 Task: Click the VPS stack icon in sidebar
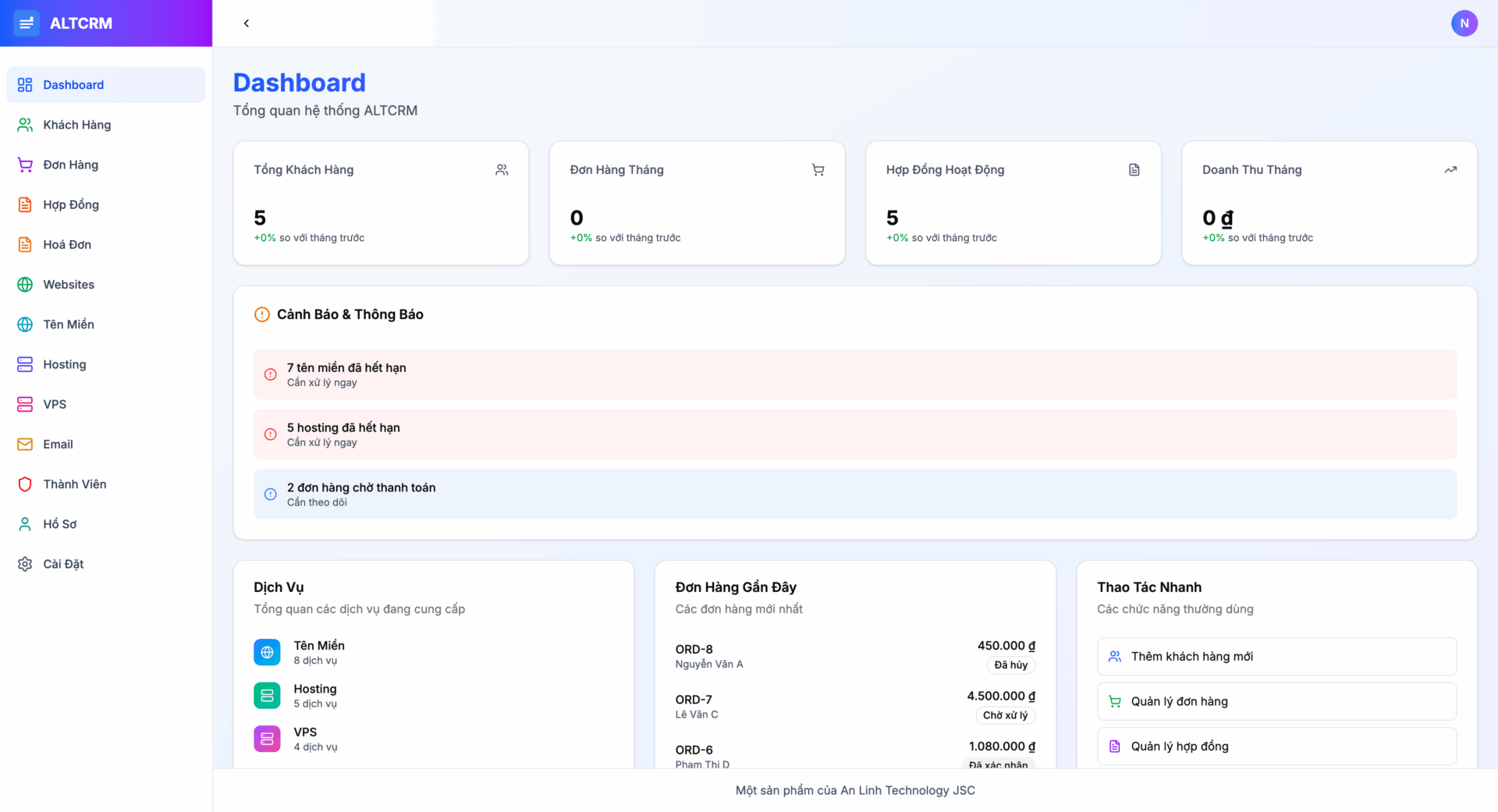(x=24, y=404)
